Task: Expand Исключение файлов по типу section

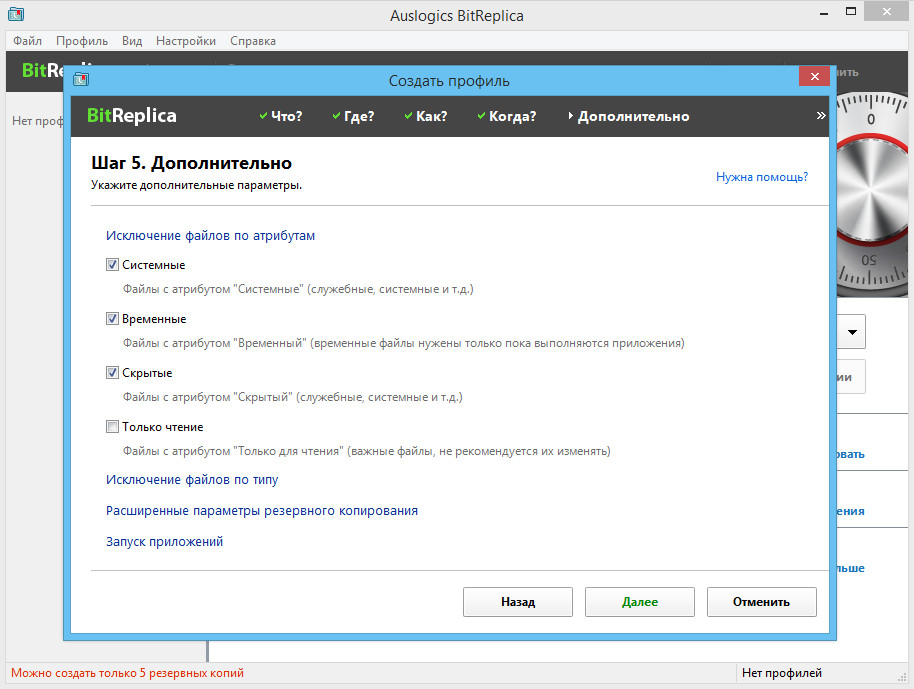Action: 192,480
